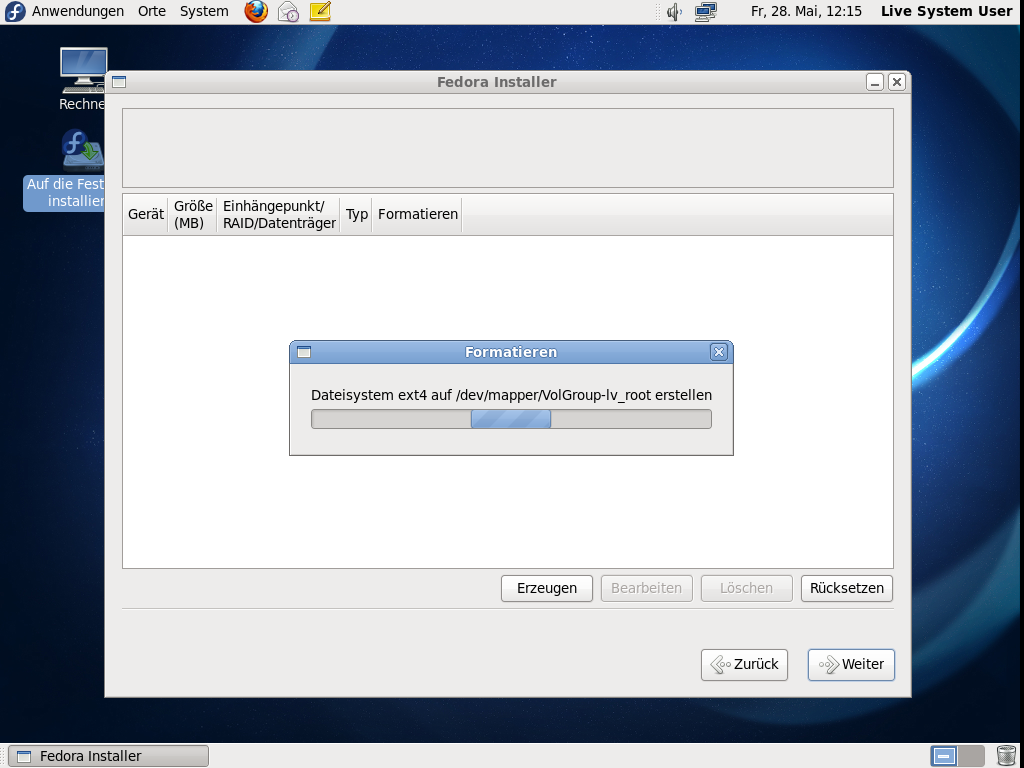The width and height of the screenshot is (1024, 768).
Task: Open the System menu
Action: [x=204, y=11]
